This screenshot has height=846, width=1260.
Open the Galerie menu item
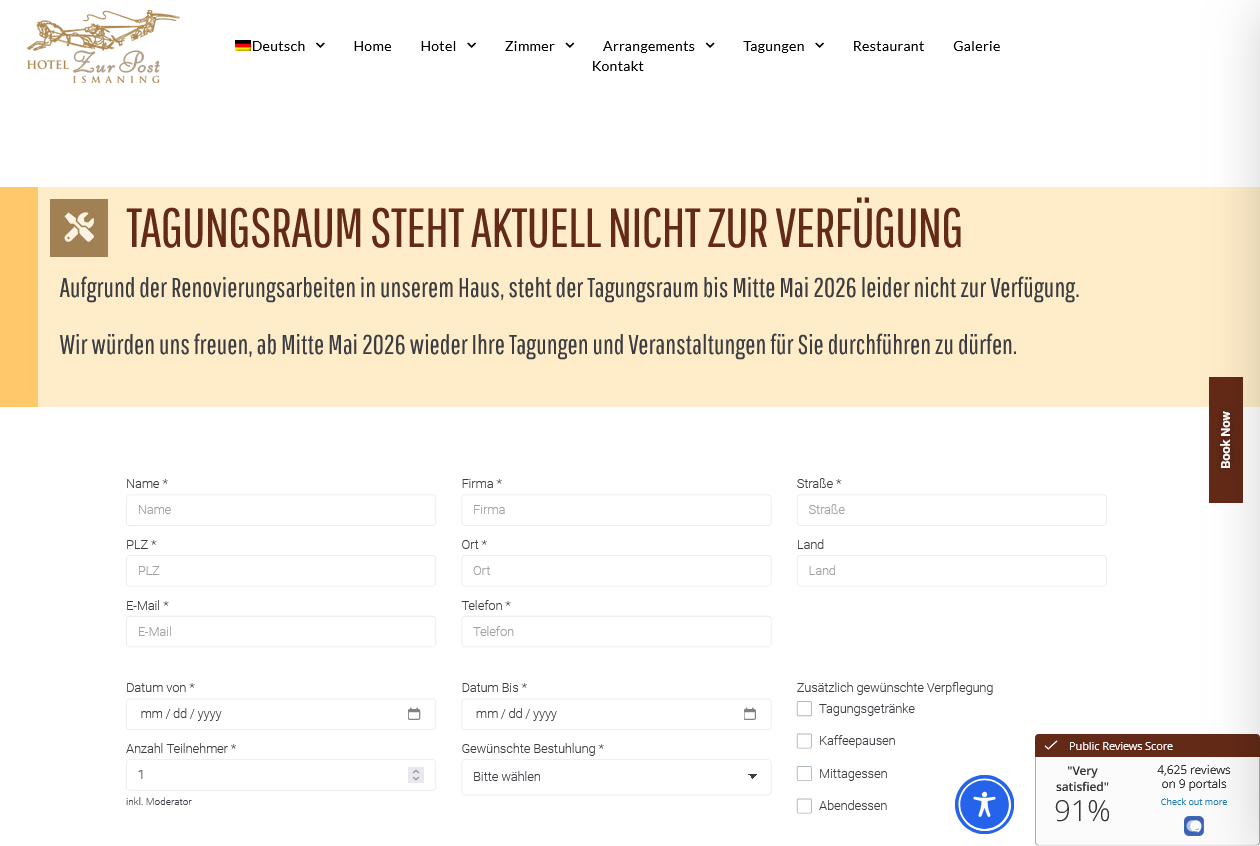(x=976, y=46)
